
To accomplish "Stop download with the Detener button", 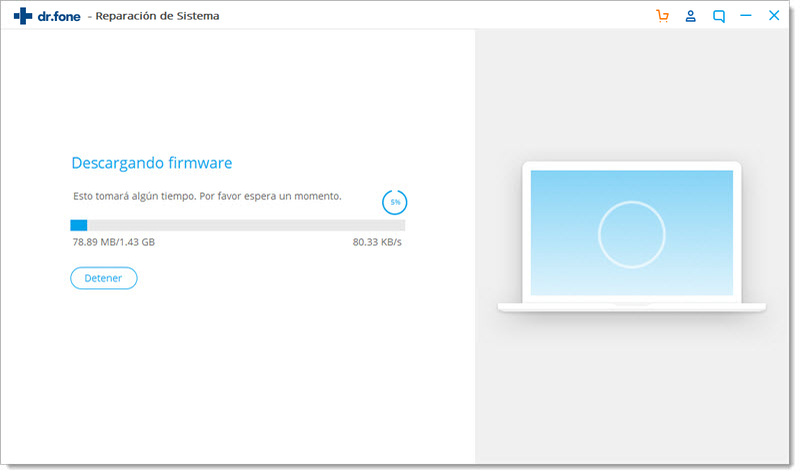I will (x=104, y=278).
